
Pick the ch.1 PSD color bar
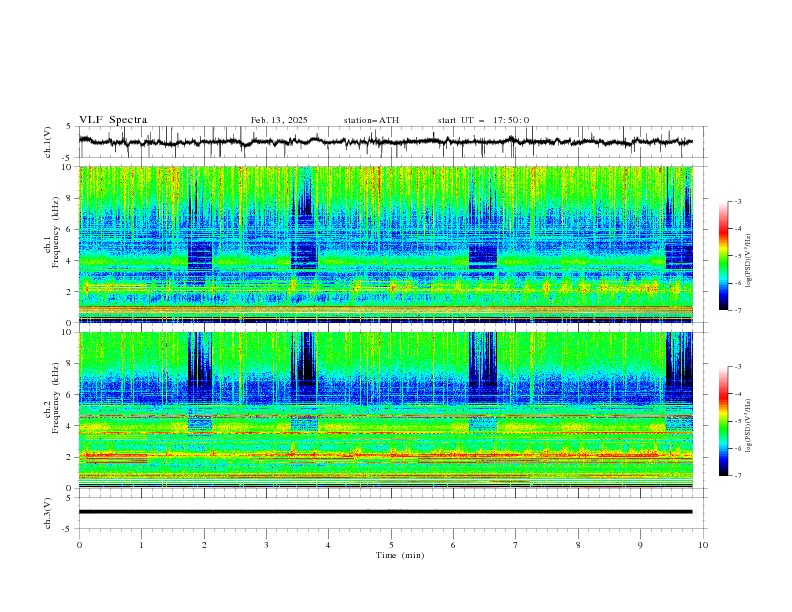pyautogui.click(x=723, y=256)
